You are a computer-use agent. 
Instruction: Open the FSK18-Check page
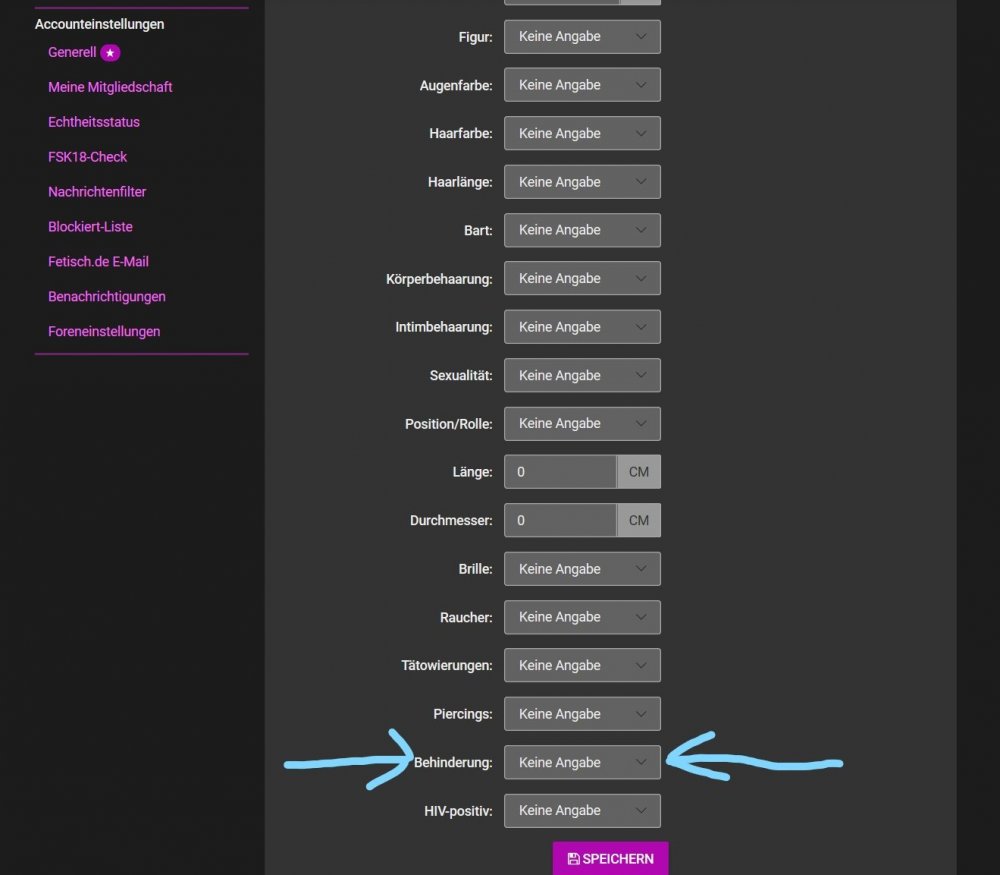(x=87, y=156)
